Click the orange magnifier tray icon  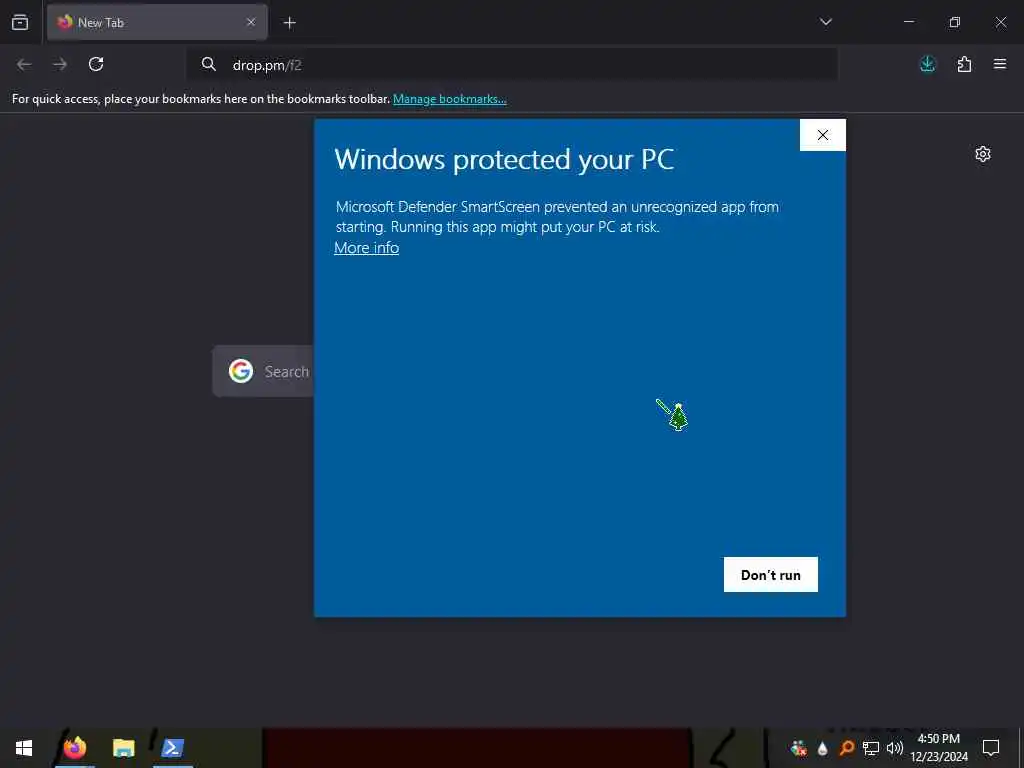846,748
